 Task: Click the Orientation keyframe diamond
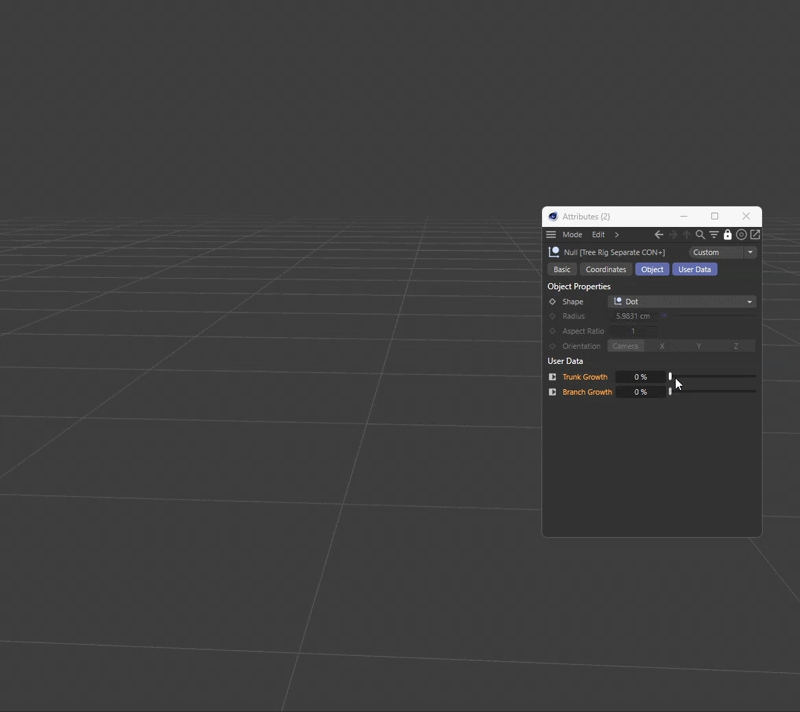click(x=552, y=346)
